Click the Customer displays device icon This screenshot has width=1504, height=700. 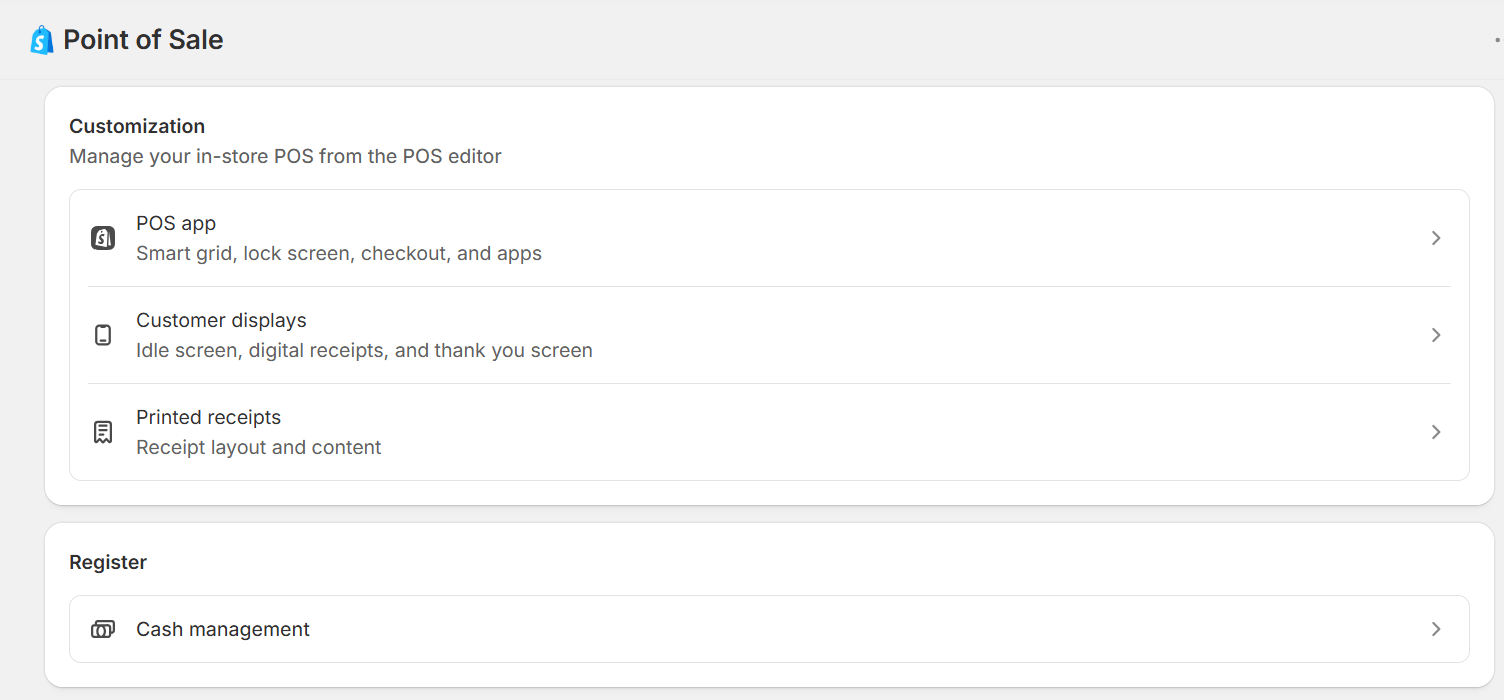click(x=103, y=335)
